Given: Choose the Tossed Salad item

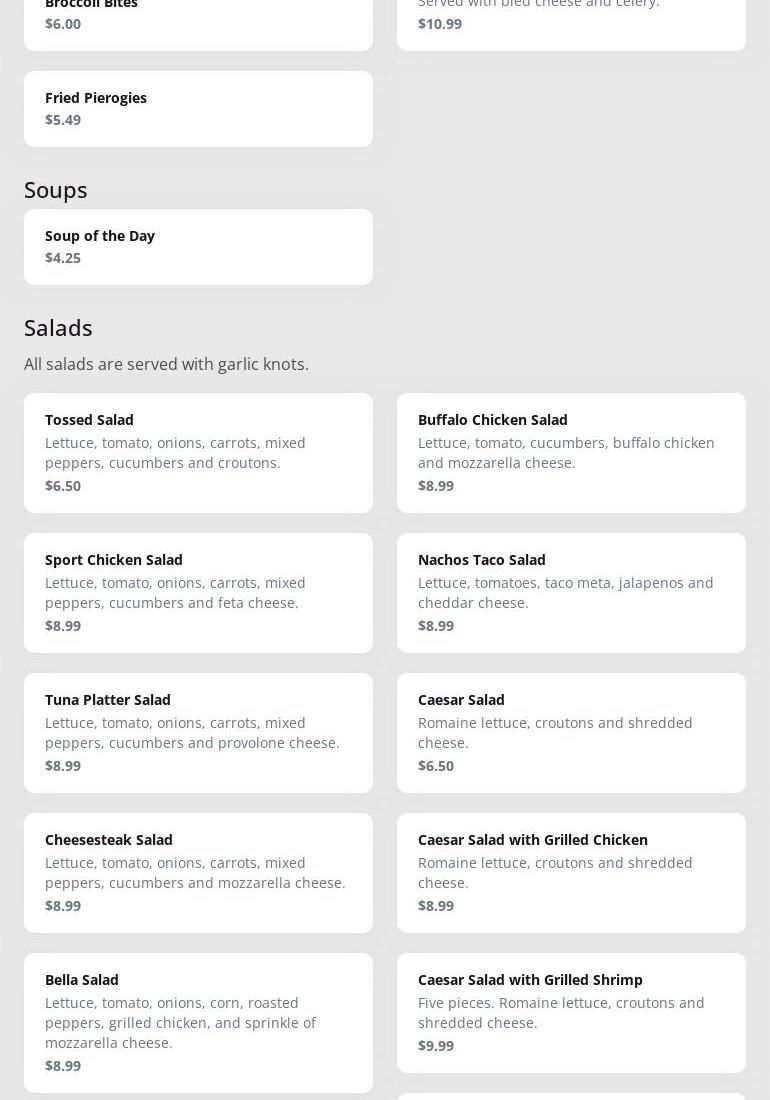Looking at the screenshot, I should click(x=198, y=453).
